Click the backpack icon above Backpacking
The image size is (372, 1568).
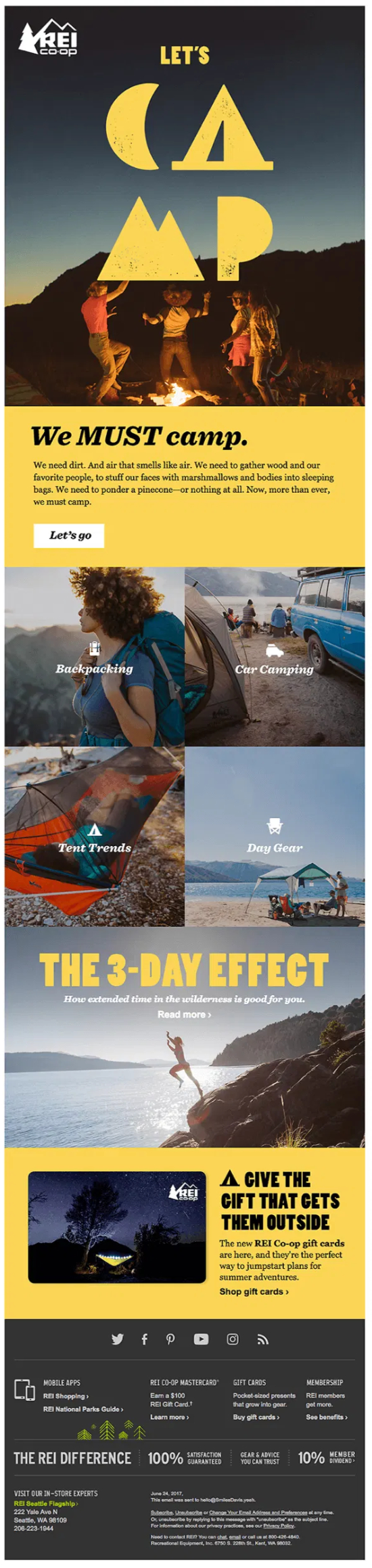[95, 648]
